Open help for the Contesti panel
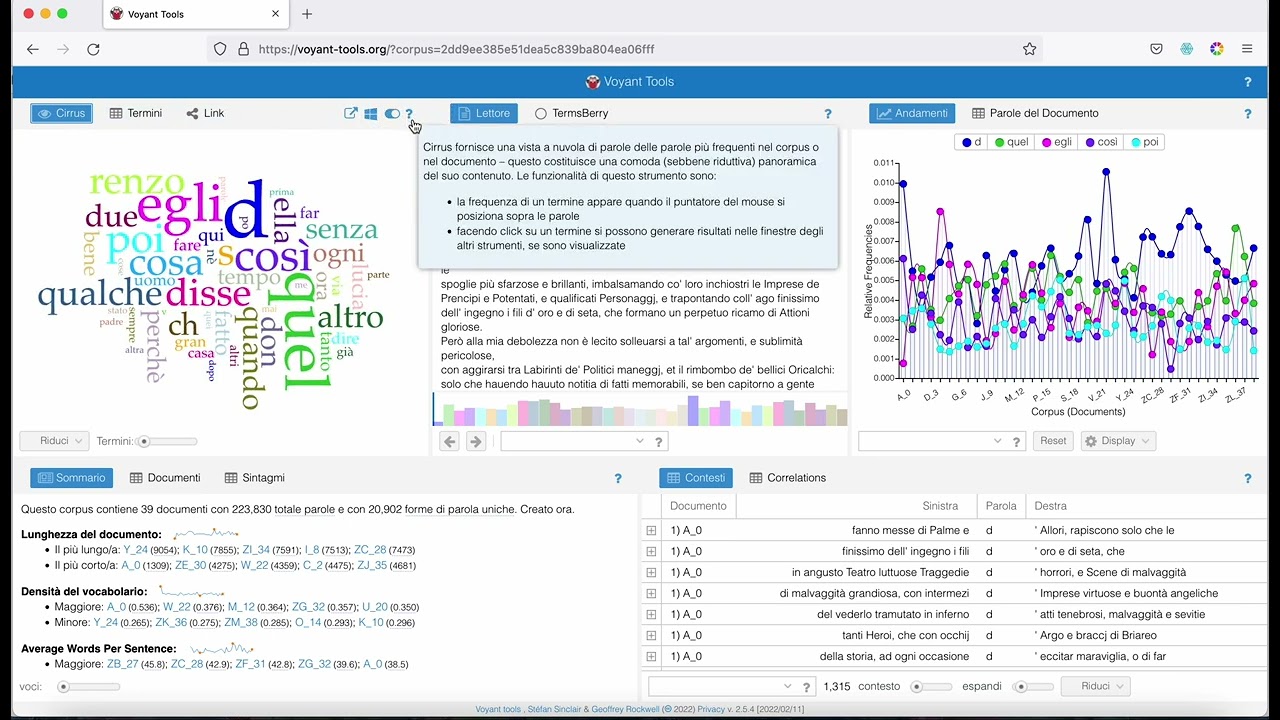The width and height of the screenshot is (1280, 720). pyautogui.click(x=1247, y=478)
